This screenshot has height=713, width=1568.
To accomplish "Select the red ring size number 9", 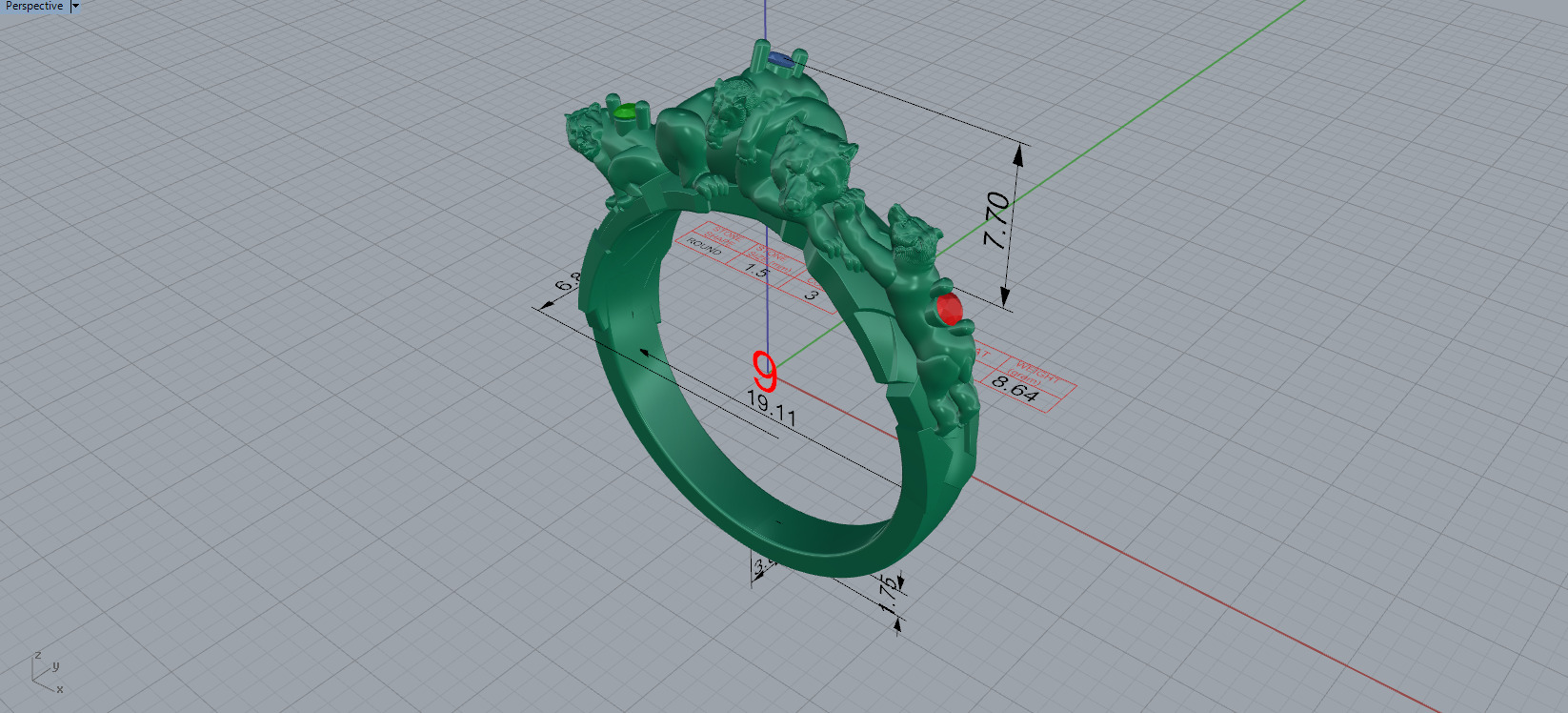I will coord(765,371).
